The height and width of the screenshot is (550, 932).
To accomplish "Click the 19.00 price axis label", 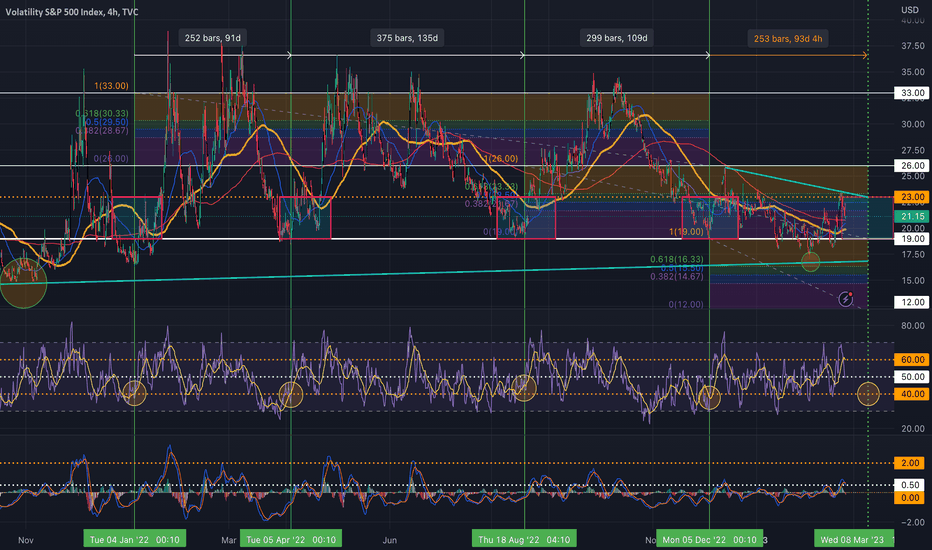I will click(912, 239).
